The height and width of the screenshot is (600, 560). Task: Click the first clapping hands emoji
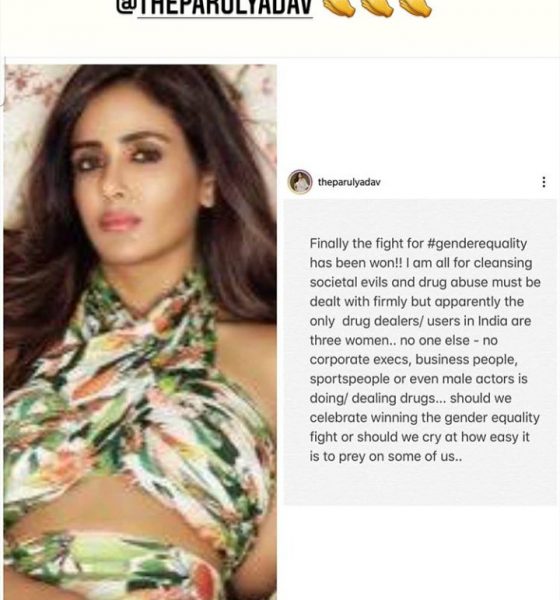[339, 8]
